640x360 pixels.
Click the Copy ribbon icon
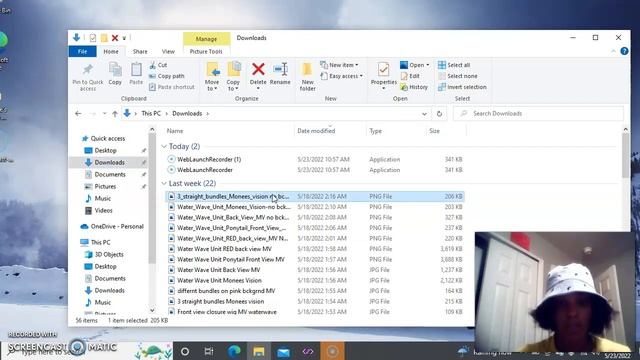point(115,73)
